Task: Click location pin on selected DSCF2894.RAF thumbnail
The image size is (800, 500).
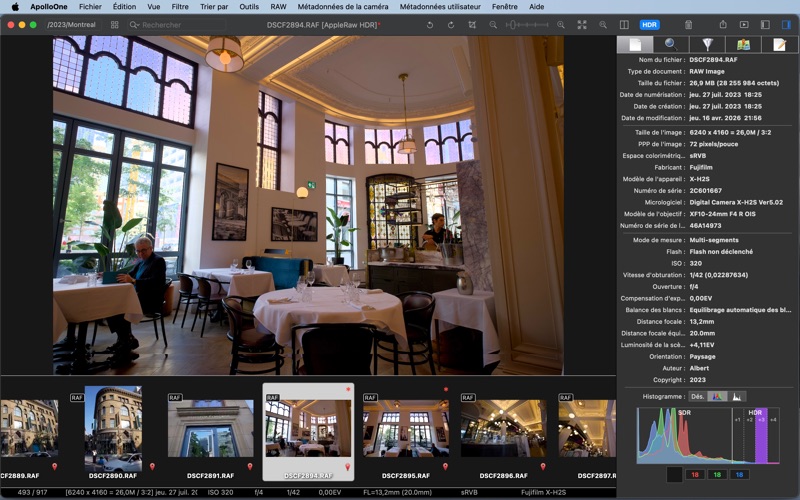Action: [x=348, y=466]
